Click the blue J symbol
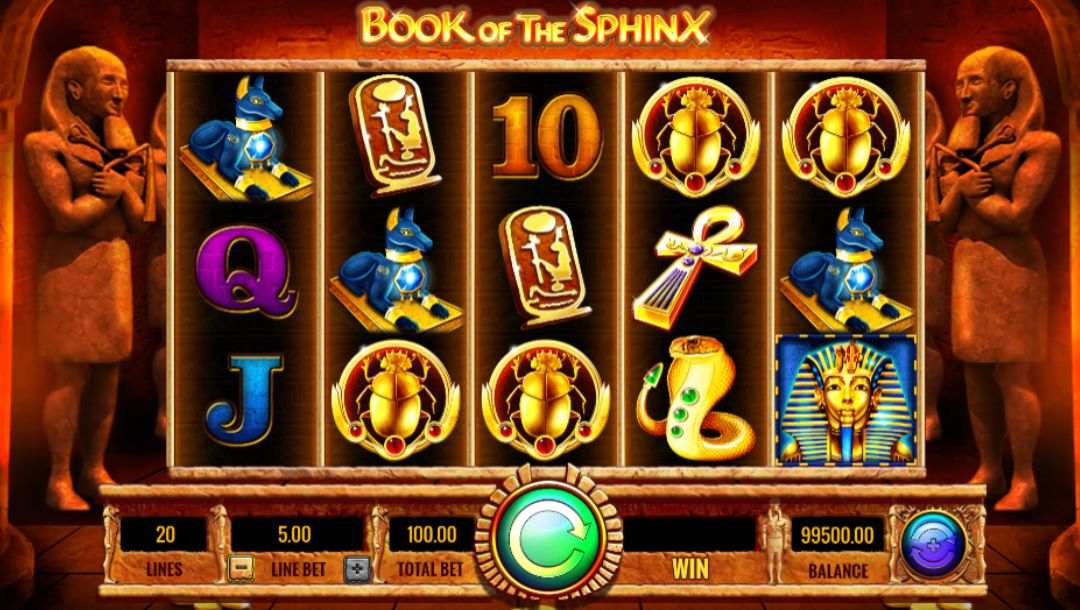The width and height of the screenshot is (1080, 610). coord(245,399)
